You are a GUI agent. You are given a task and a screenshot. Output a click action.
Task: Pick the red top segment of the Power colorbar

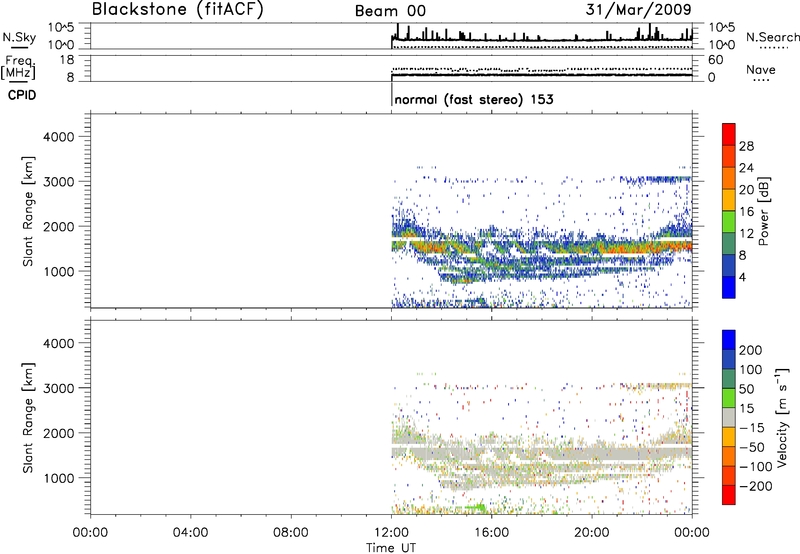point(729,135)
